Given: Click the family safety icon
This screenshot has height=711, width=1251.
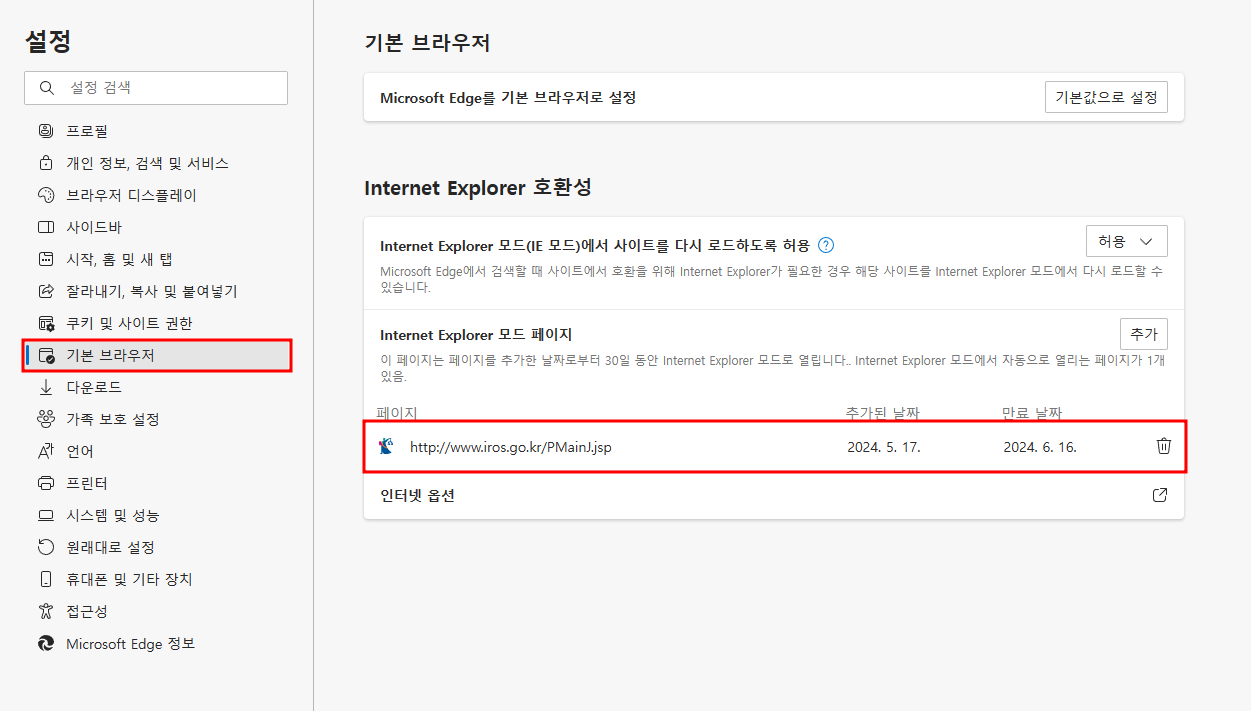Looking at the screenshot, I should (x=45, y=419).
